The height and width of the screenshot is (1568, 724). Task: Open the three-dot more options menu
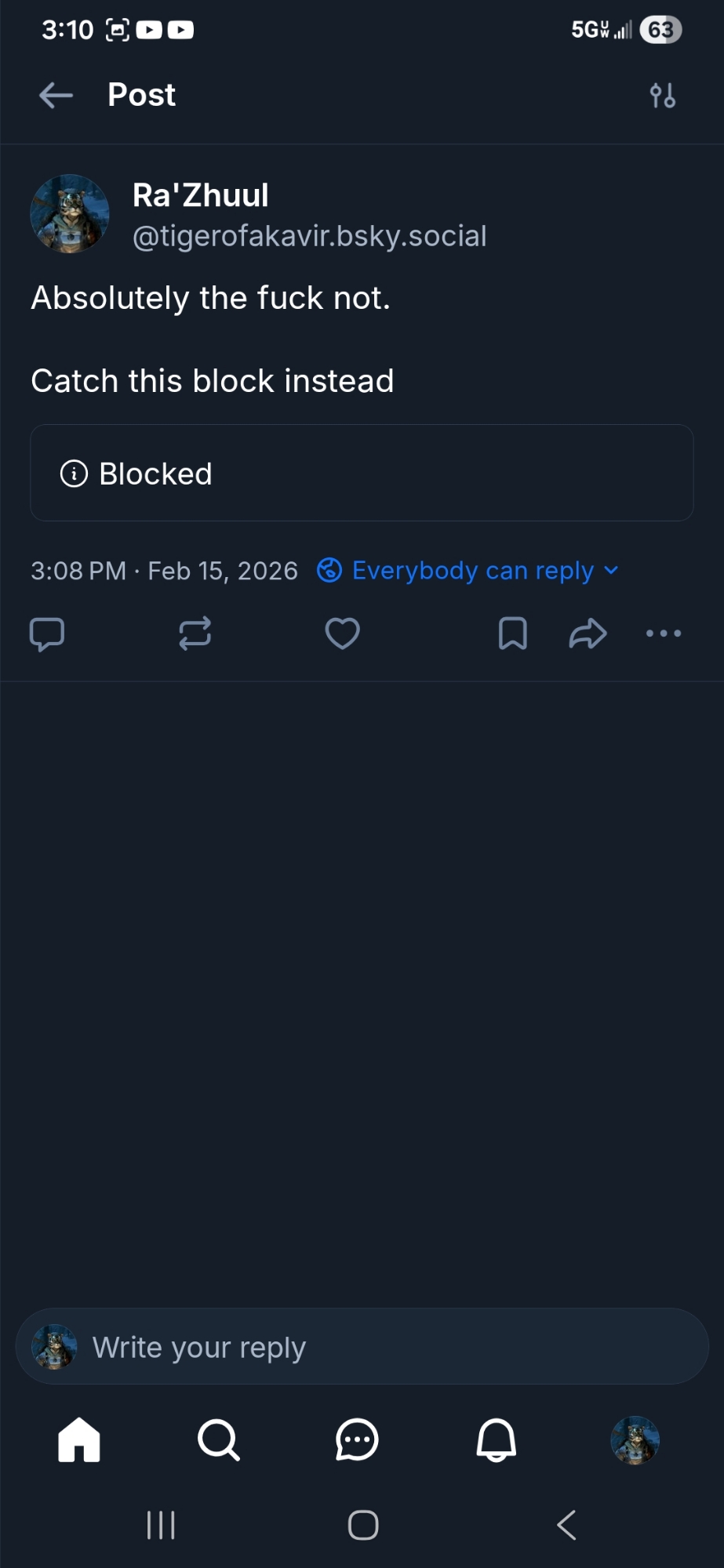click(664, 633)
